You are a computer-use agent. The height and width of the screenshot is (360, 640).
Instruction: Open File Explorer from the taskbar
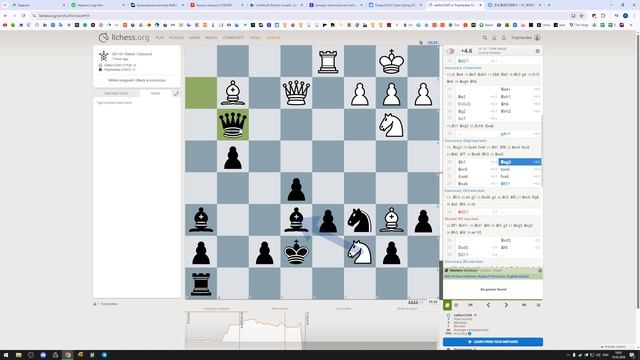[x=18, y=355]
